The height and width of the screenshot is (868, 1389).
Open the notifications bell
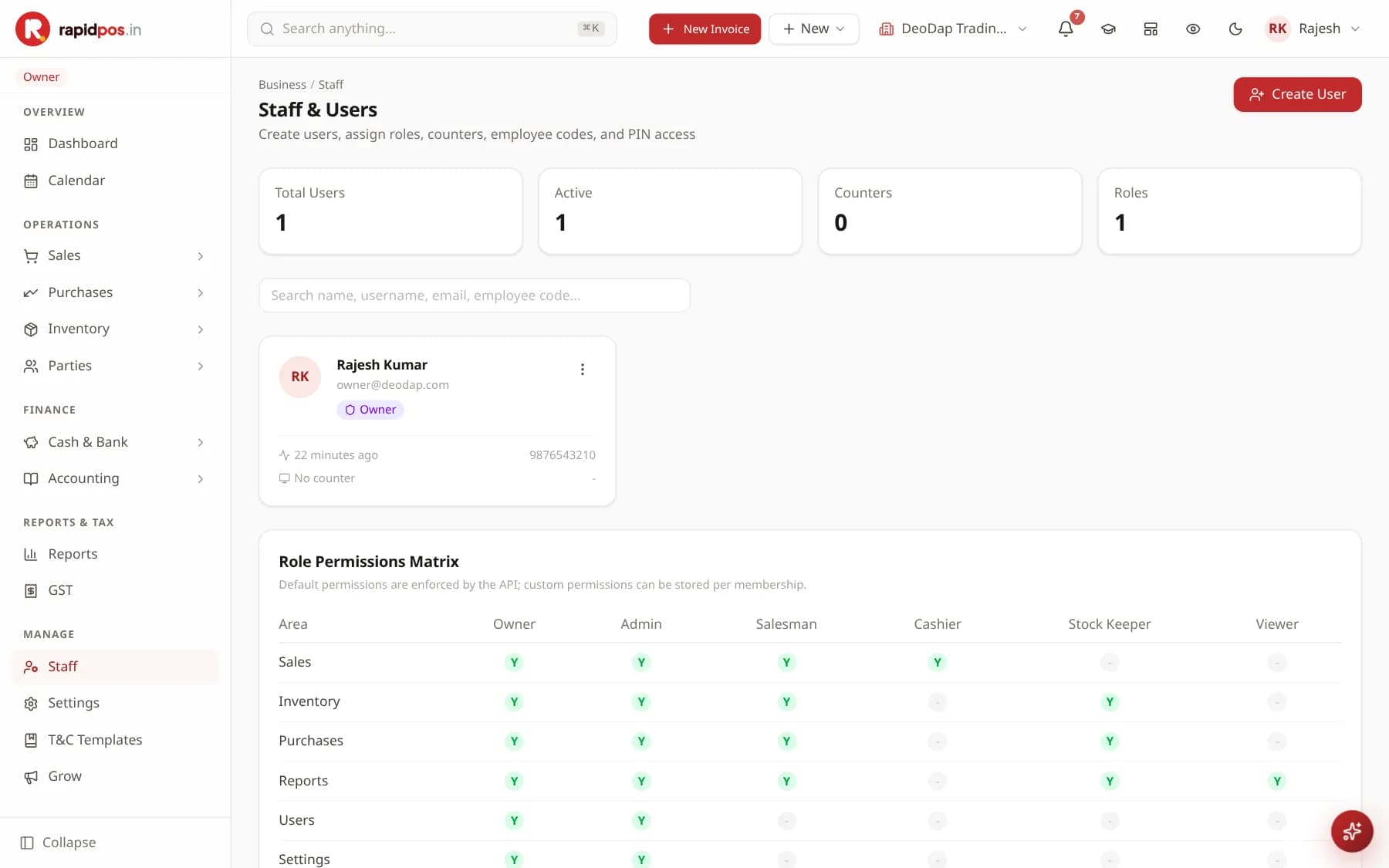[1066, 29]
